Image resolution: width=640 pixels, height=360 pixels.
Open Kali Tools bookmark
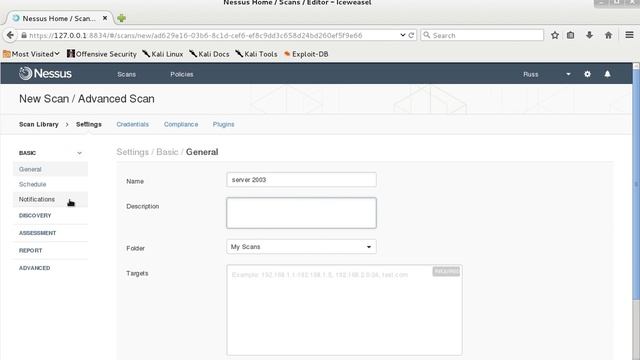coord(256,54)
